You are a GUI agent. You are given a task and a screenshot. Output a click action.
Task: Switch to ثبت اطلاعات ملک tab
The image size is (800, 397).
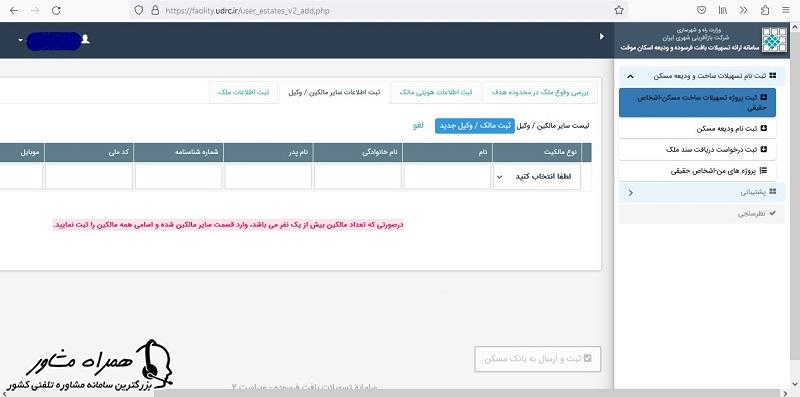(x=244, y=92)
